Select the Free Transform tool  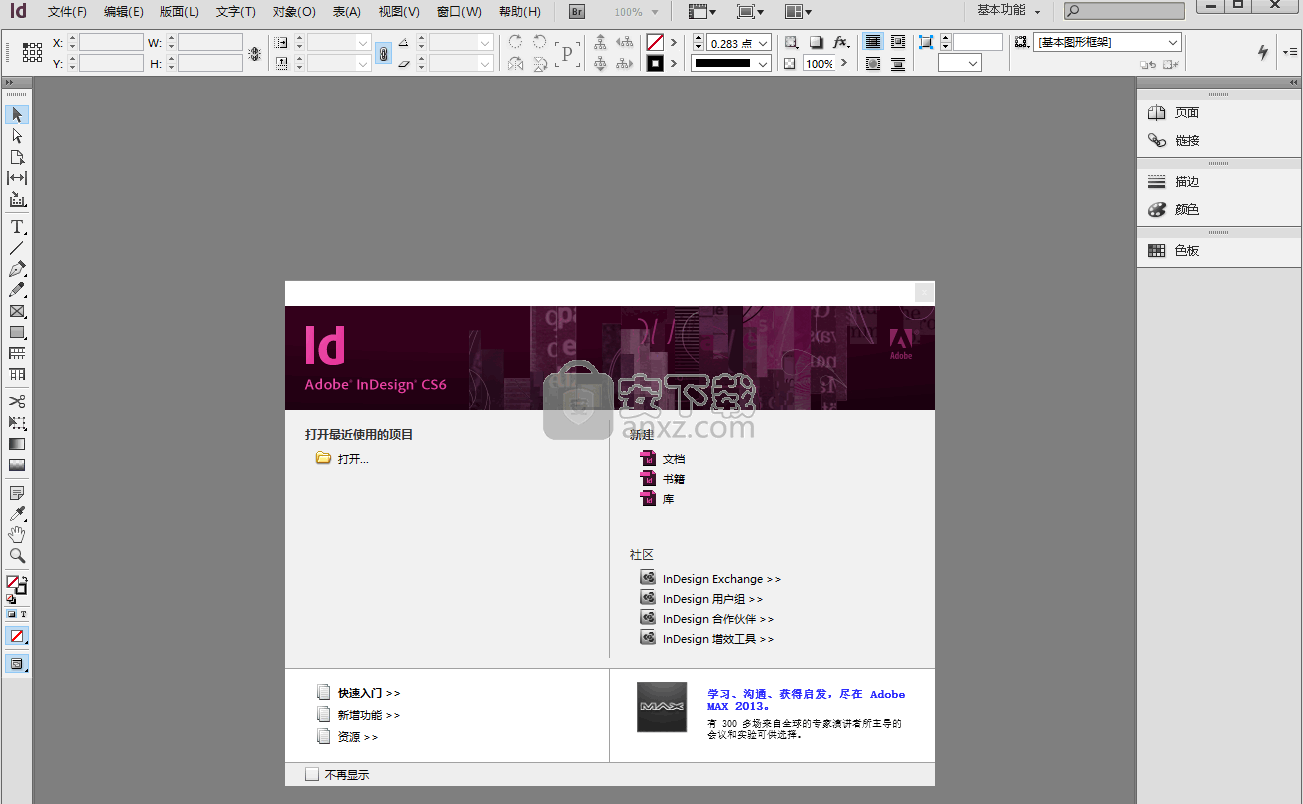17,423
